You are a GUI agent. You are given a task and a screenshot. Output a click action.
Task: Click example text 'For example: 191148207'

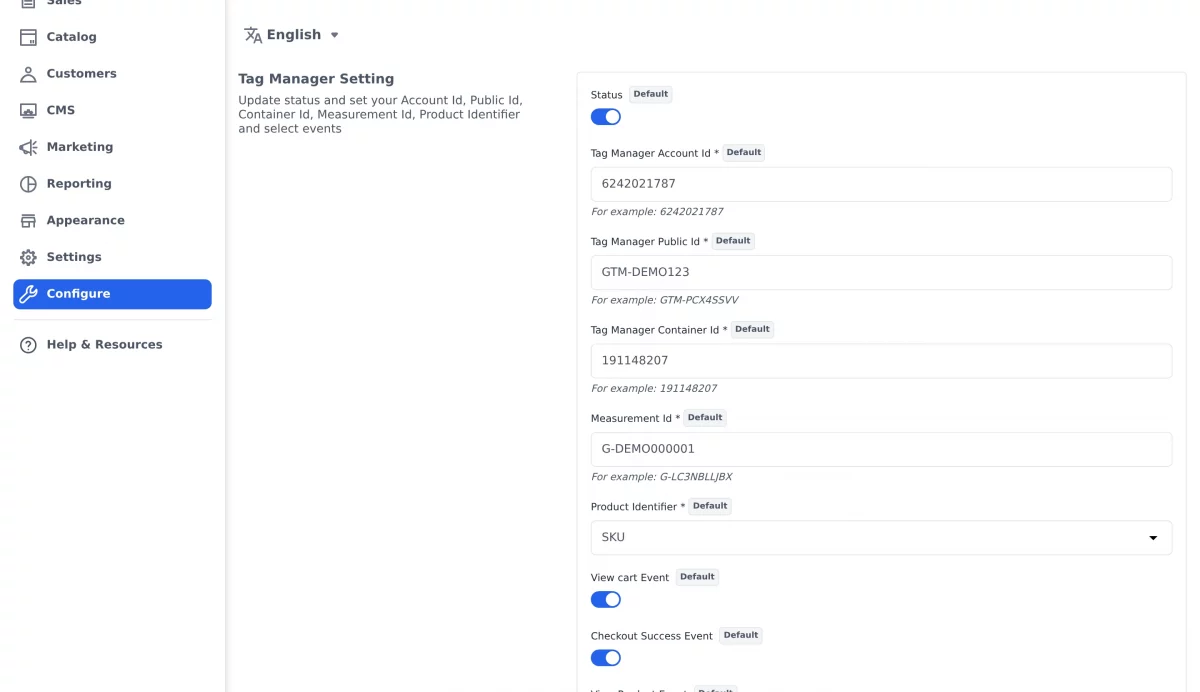click(654, 389)
